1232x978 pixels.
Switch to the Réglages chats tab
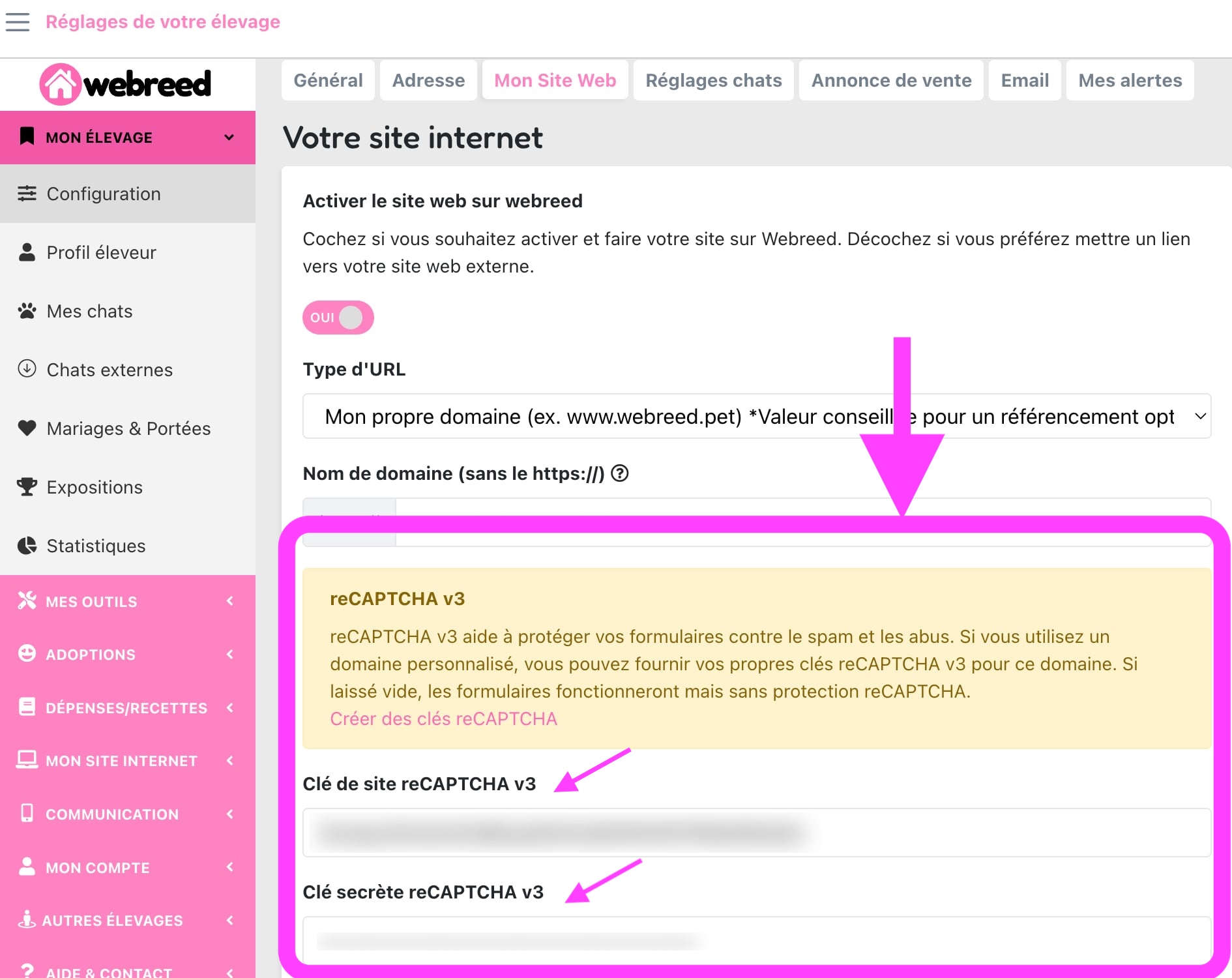click(x=713, y=80)
